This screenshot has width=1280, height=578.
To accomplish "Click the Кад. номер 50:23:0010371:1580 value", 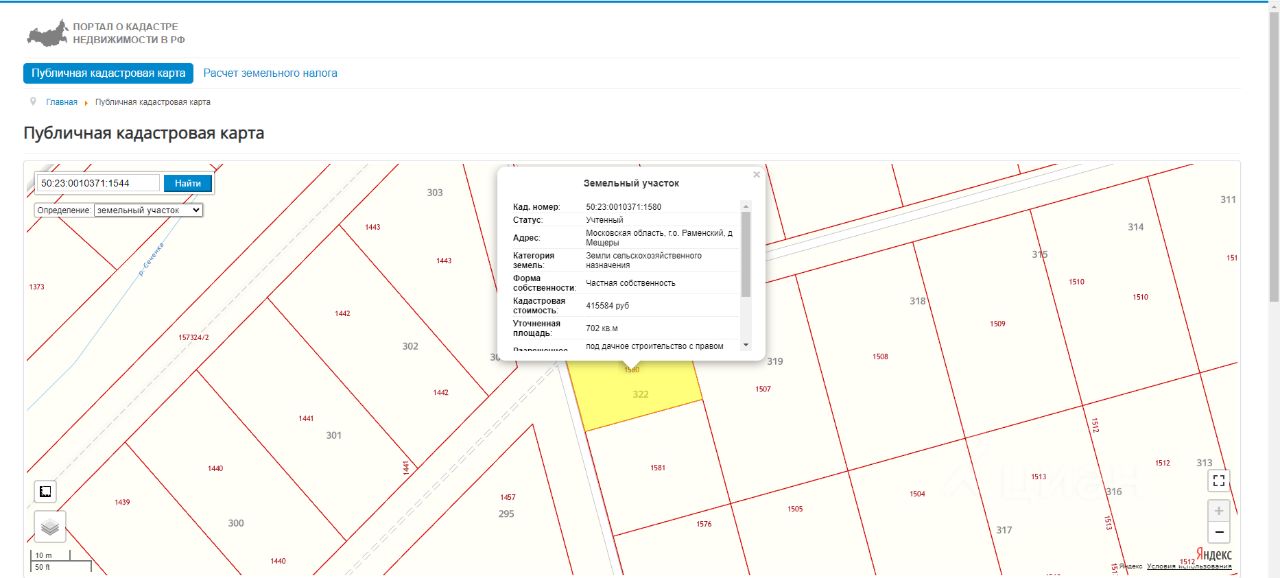I will click(x=624, y=207).
